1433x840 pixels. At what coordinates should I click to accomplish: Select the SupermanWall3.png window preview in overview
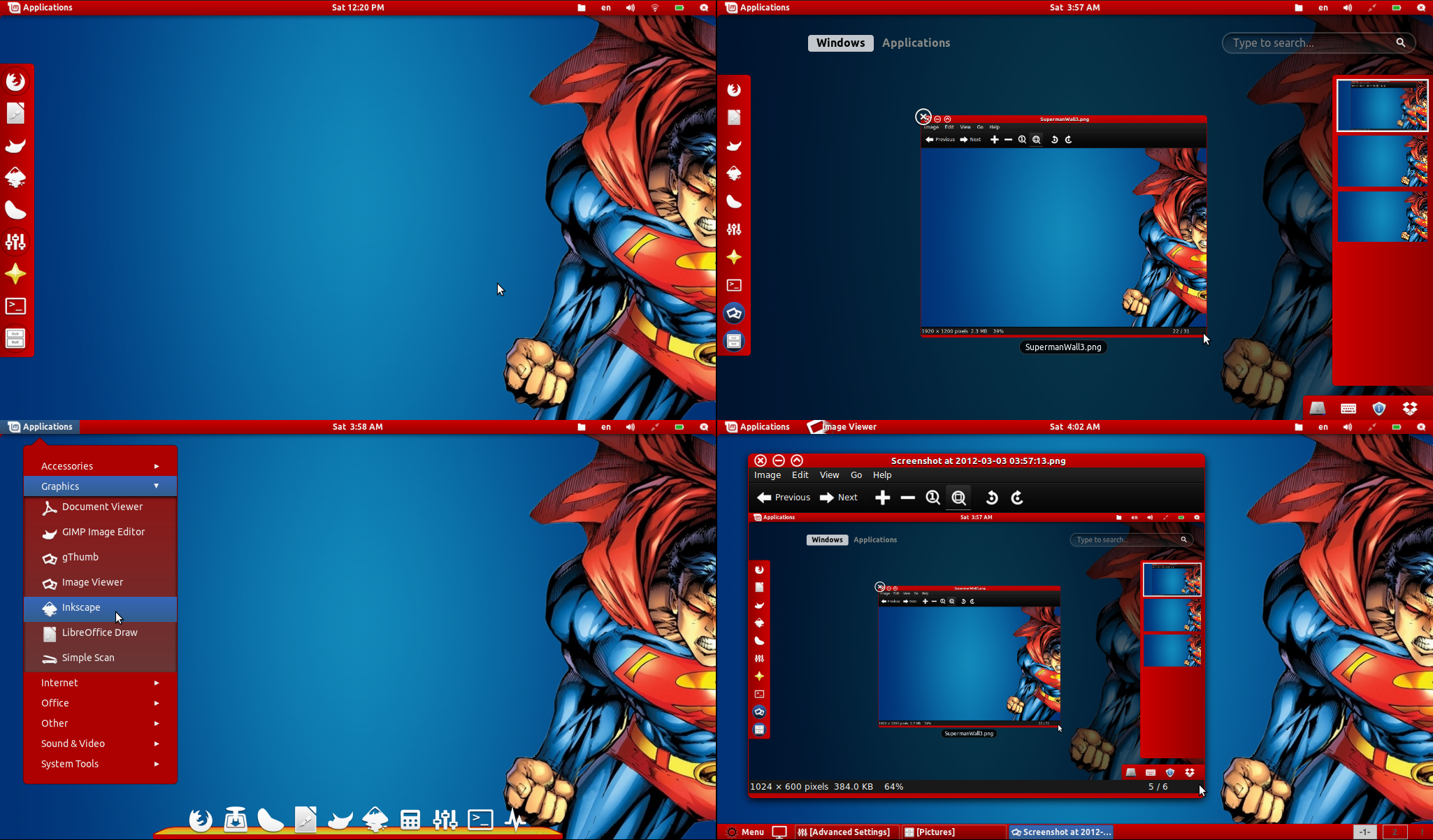(1063, 226)
